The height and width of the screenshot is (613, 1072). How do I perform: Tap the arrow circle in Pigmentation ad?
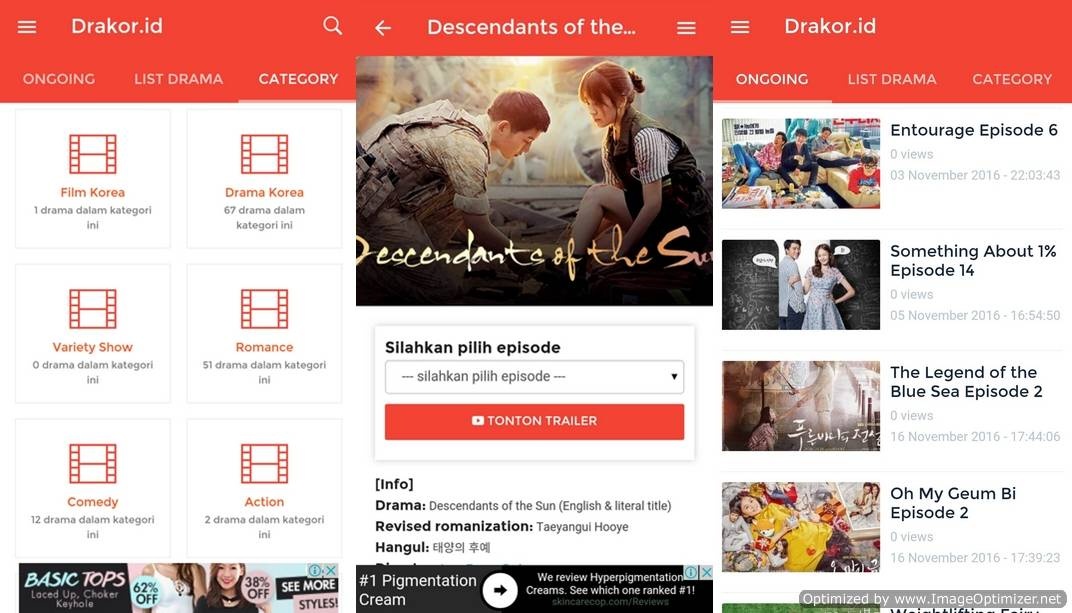tap(500, 590)
